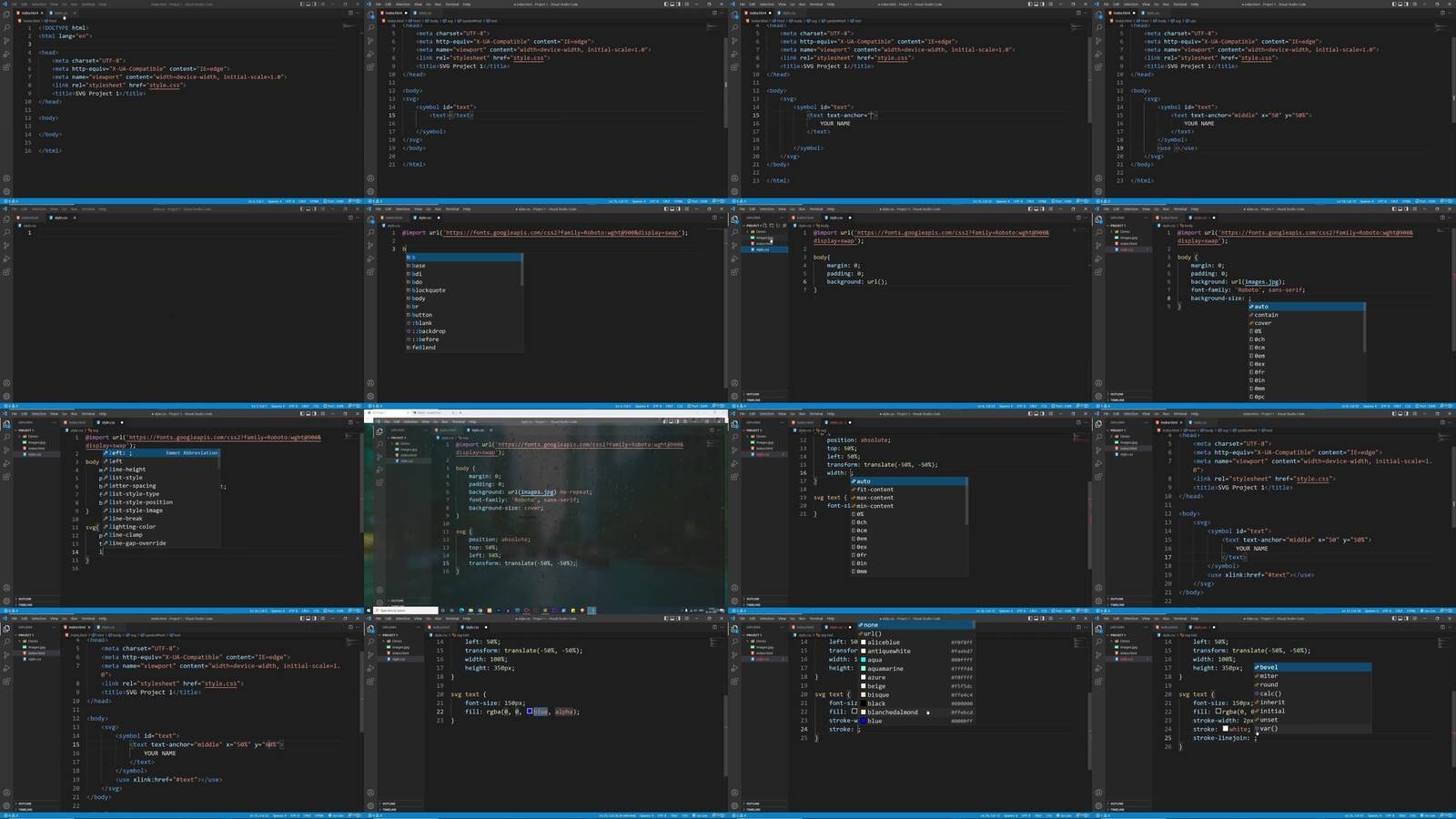1456x819 pixels.
Task: Click the white stroke color swatch
Action: [1226, 729]
